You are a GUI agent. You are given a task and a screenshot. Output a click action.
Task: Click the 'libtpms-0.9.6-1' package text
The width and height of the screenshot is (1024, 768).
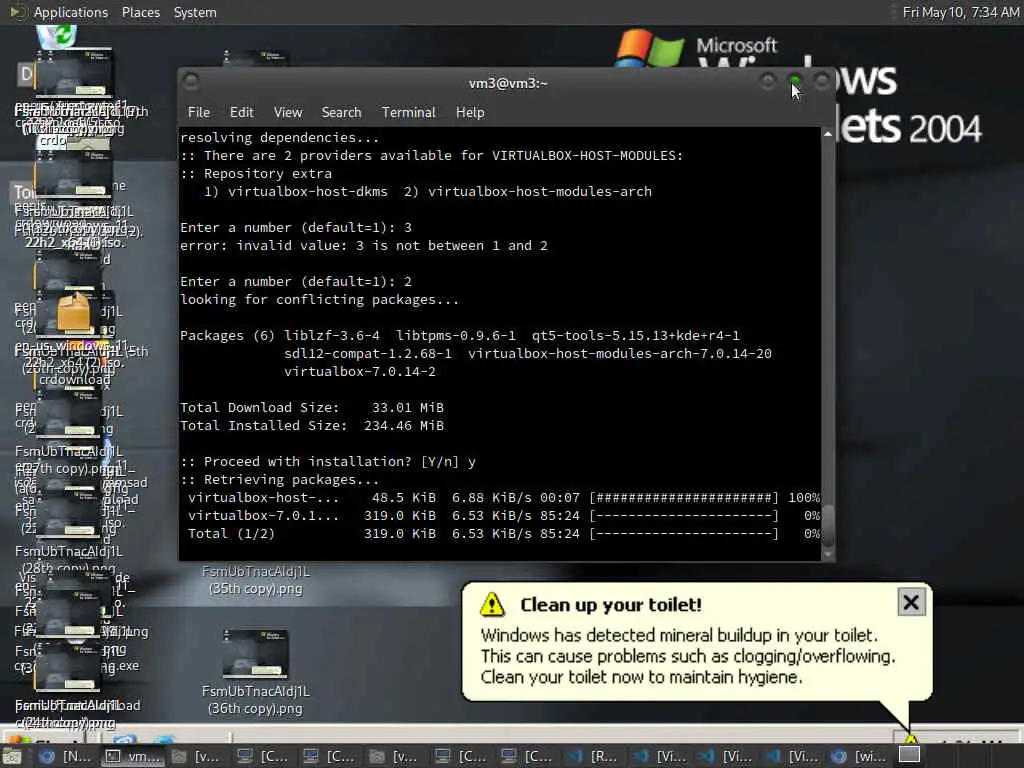tap(456, 336)
